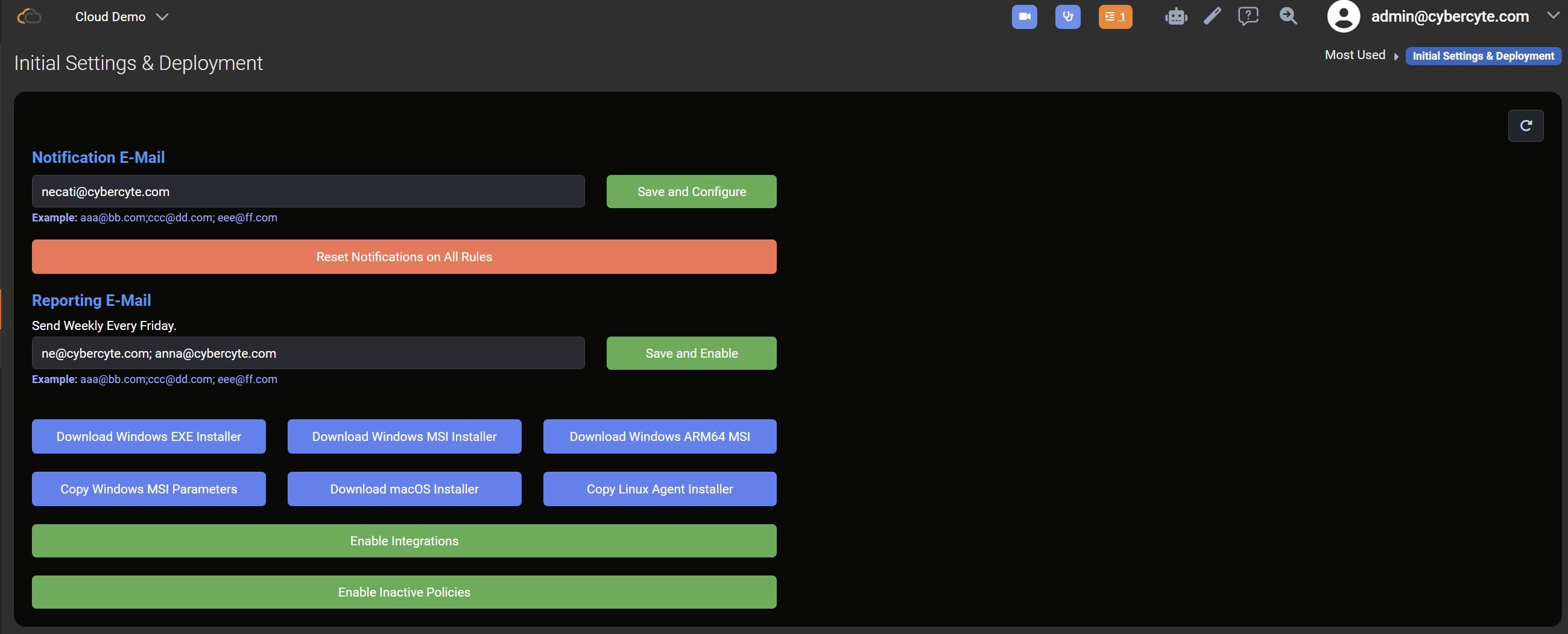Click the video camera icon
This screenshot has height=634, width=1568.
(1025, 16)
